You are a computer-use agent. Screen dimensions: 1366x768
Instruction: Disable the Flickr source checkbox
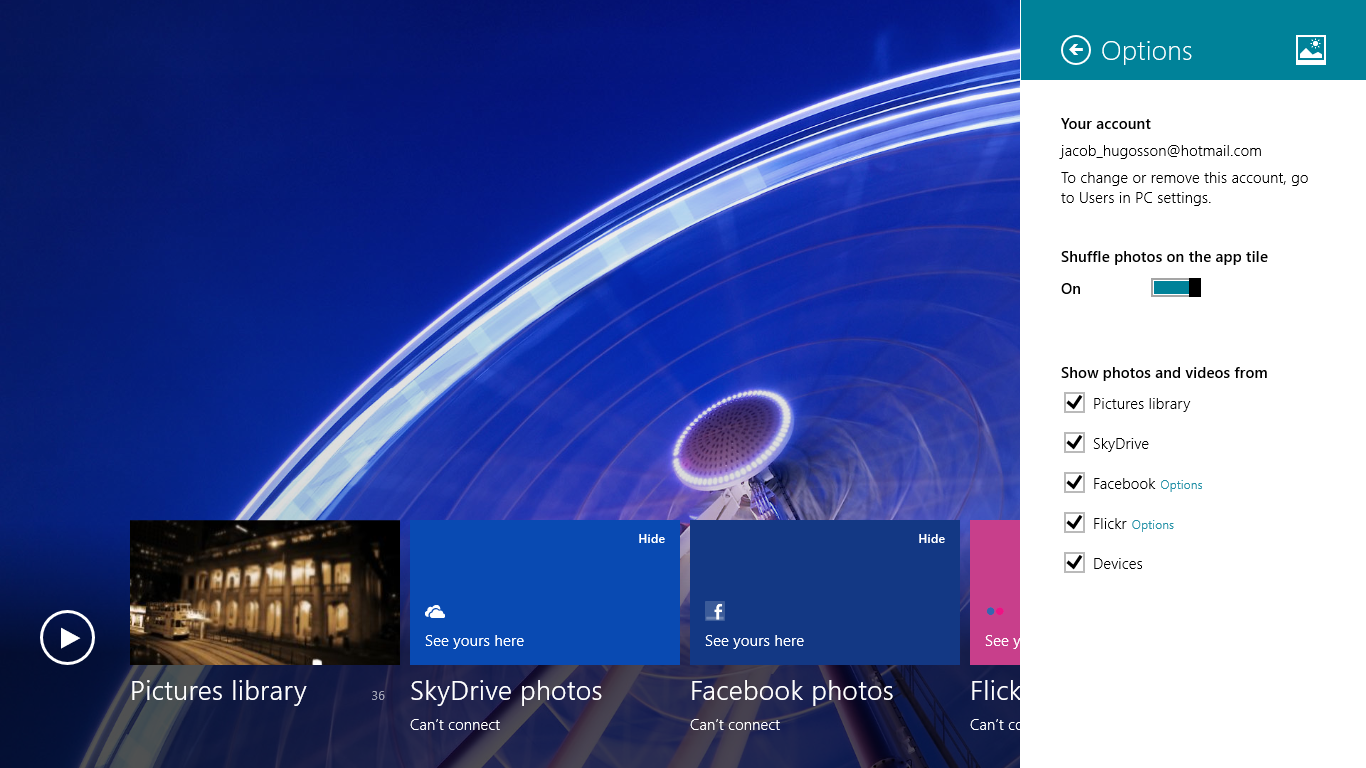[x=1075, y=523]
